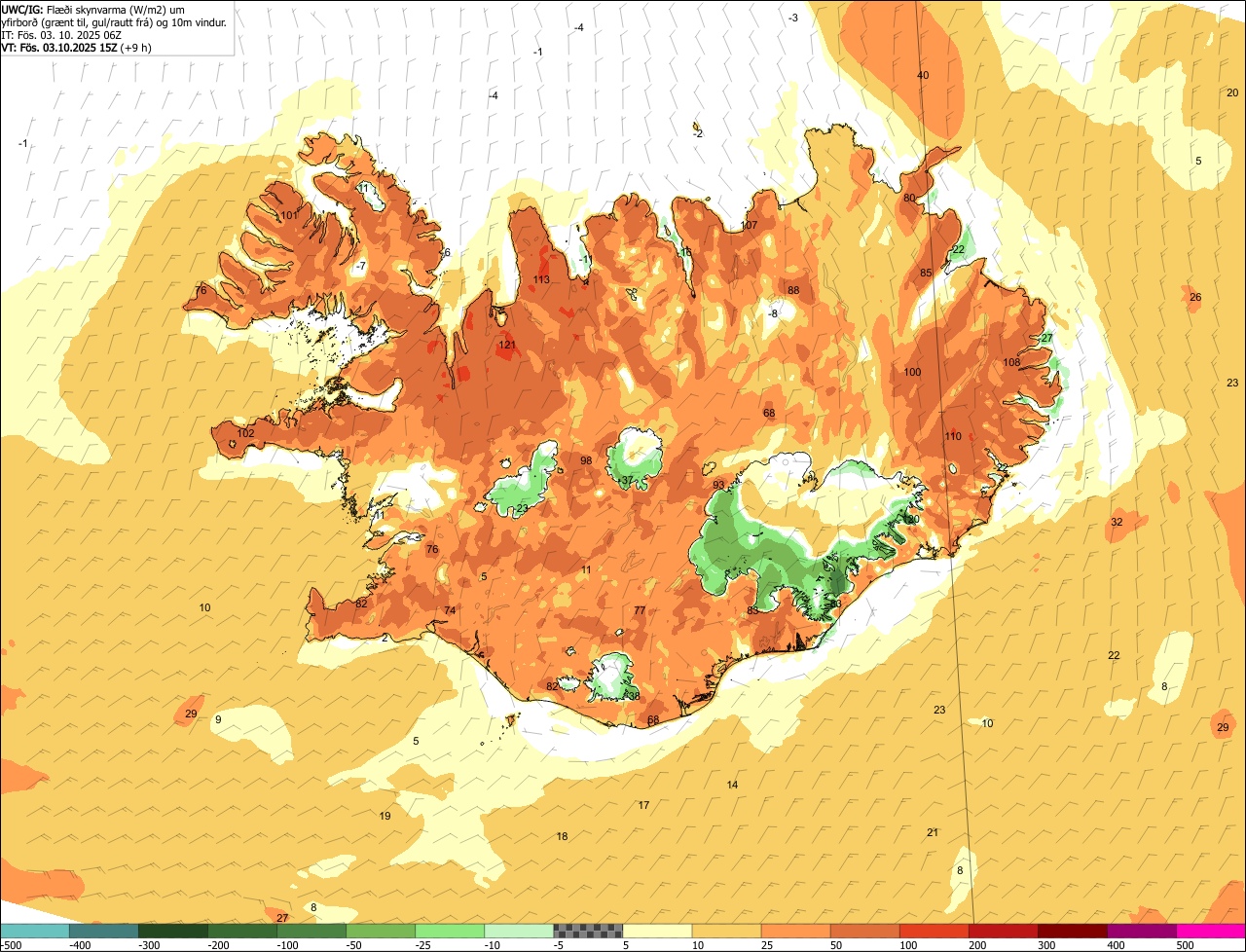Click the "IT: Fös. 03. 10. 2025 06Z" line
This screenshot has height=952, width=1246.
point(61,34)
